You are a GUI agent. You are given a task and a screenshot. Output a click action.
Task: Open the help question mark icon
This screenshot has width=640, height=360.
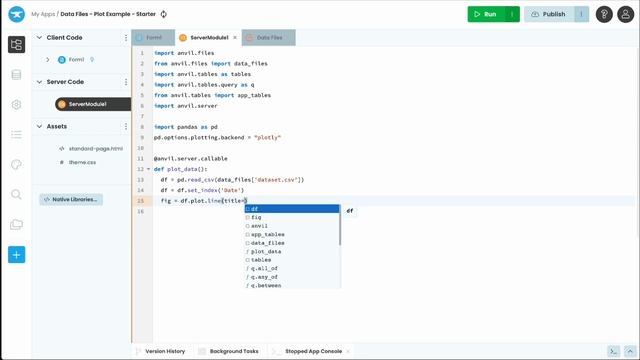point(604,14)
